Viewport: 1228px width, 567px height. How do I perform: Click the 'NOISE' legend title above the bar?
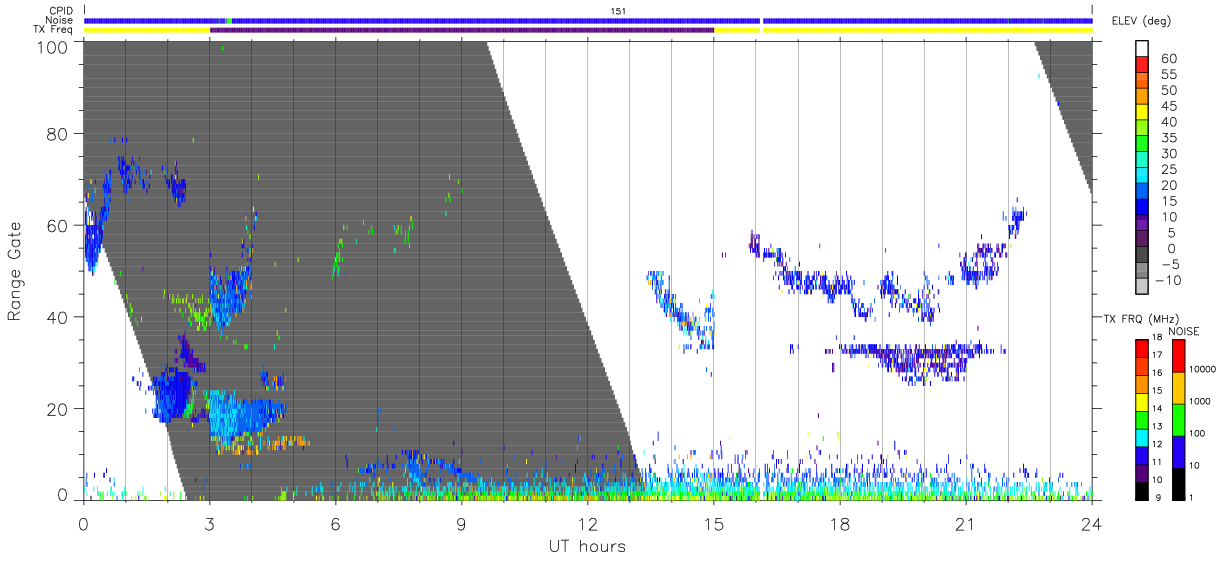tap(1184, 331)
